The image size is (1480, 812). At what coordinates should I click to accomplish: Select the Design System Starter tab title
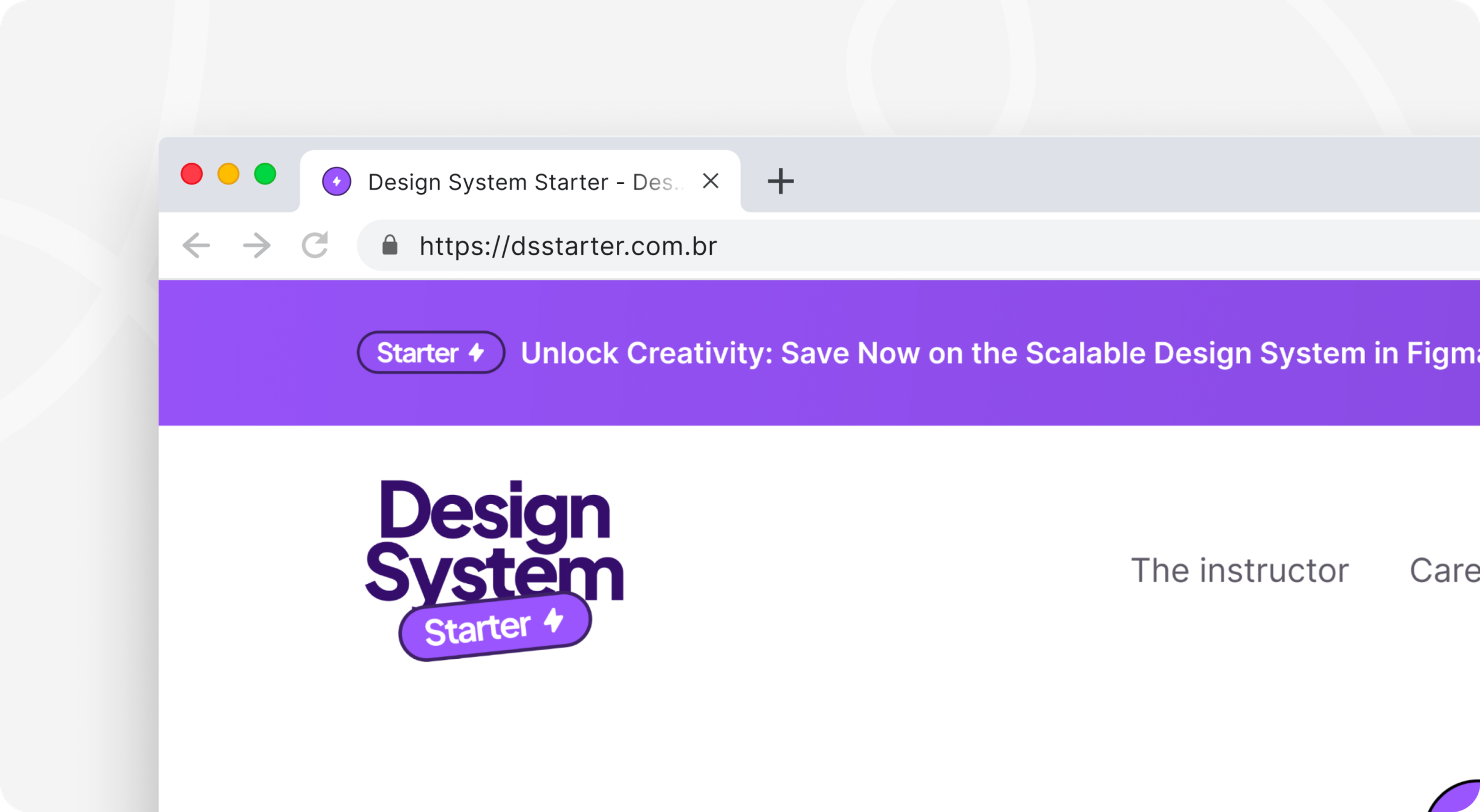pos(526,182)
